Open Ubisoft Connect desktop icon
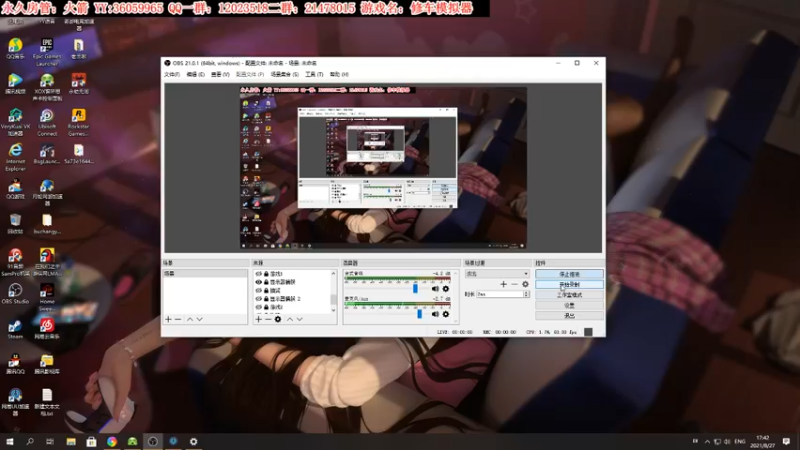This screenshot has height=450, width=800. click(47, 122)
